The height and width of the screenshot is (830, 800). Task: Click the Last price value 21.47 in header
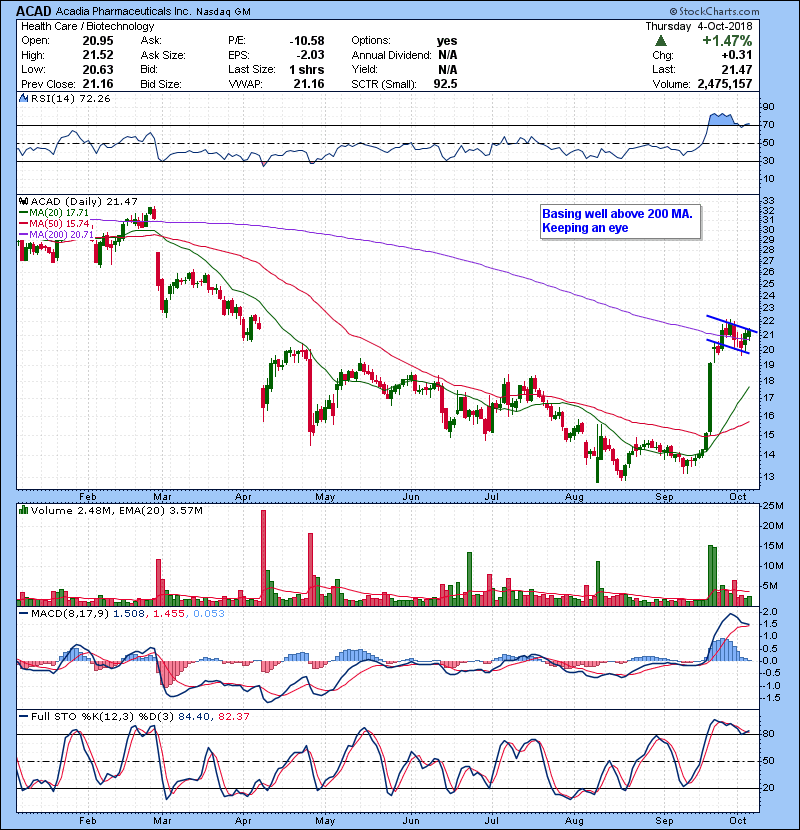737,69
